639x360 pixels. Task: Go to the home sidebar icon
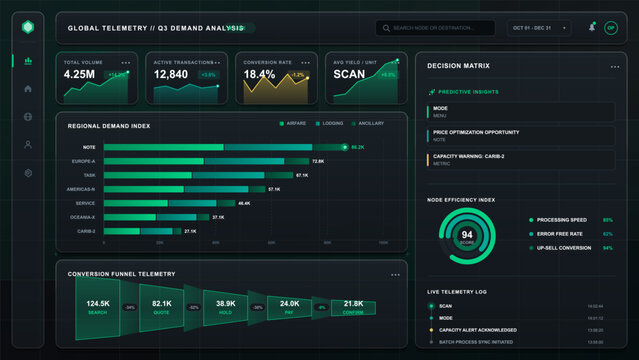tap(28, 88)
